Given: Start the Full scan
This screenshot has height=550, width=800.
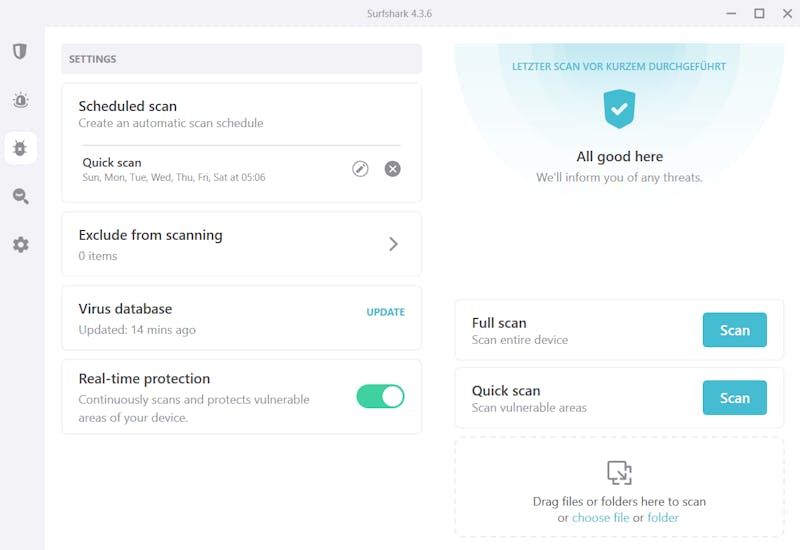Looking at the screenshot, I should pyautogui.click(x=734, y=330).
